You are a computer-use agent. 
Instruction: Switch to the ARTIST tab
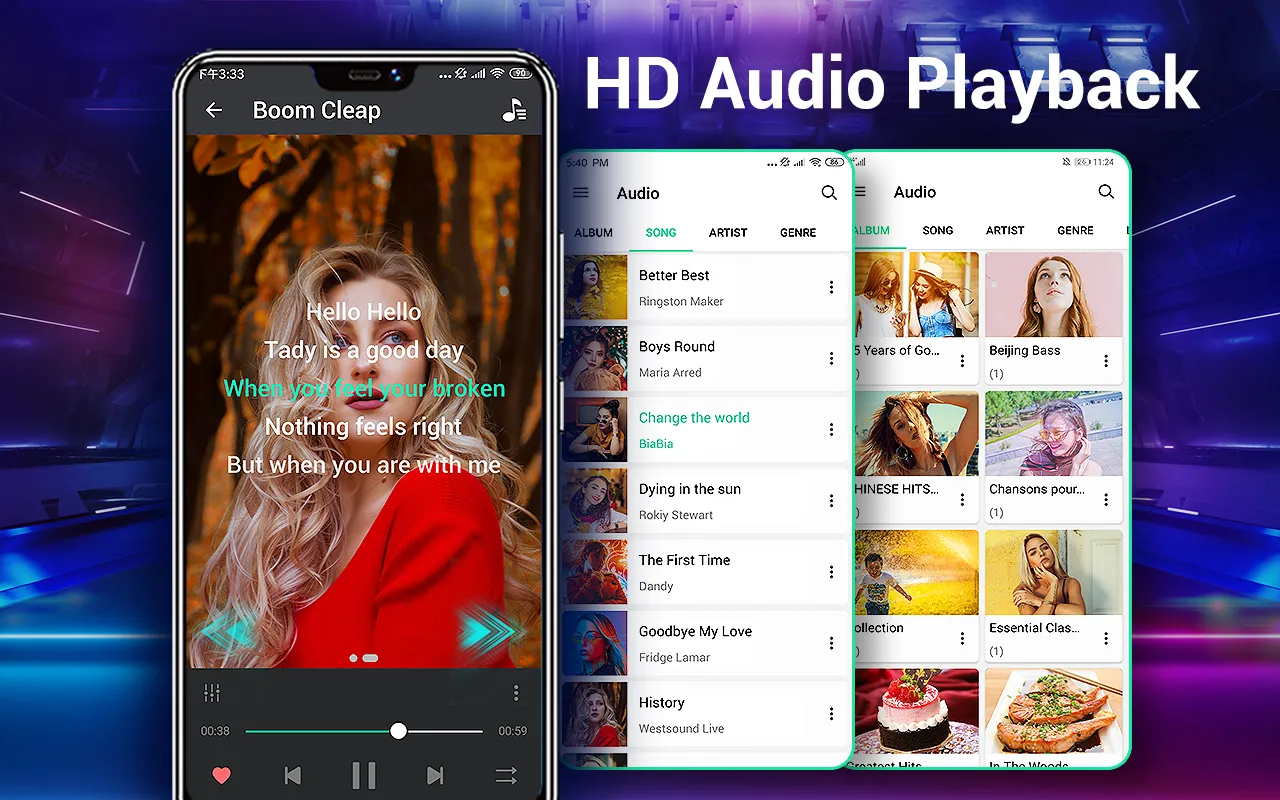pos(727,232)
